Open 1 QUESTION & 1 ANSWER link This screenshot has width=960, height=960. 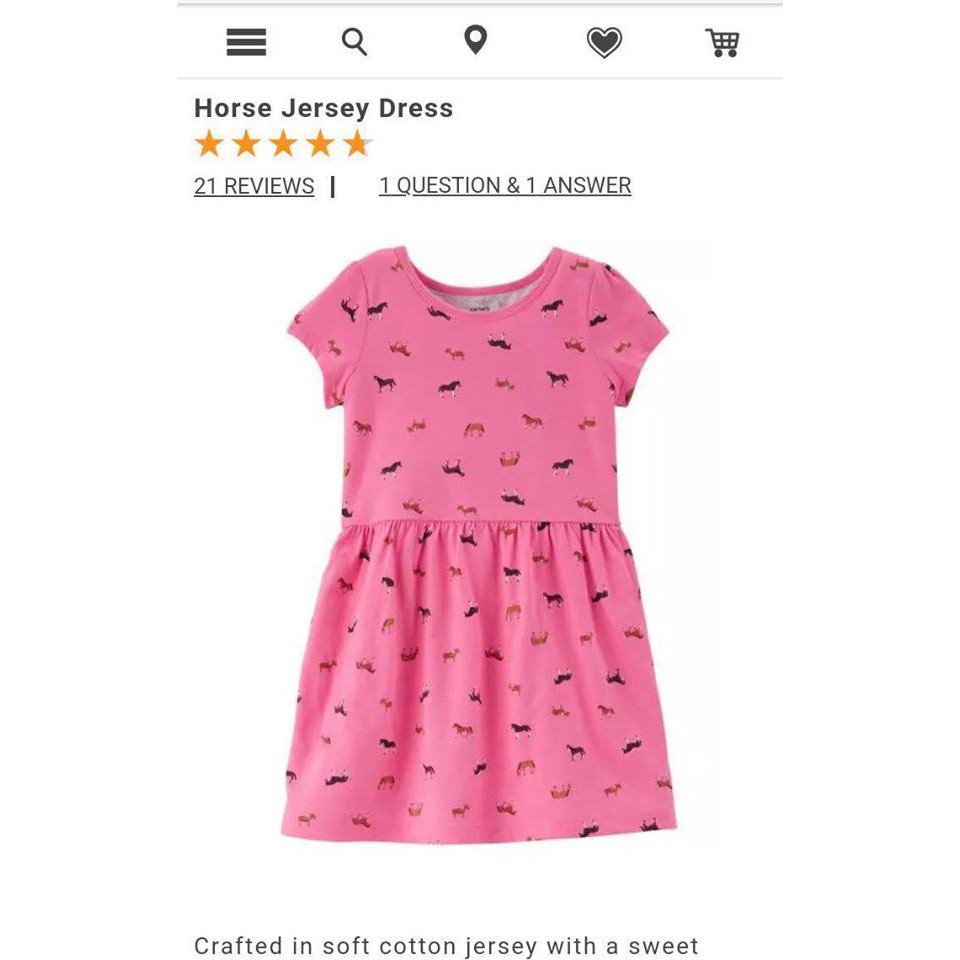(505, 186)
